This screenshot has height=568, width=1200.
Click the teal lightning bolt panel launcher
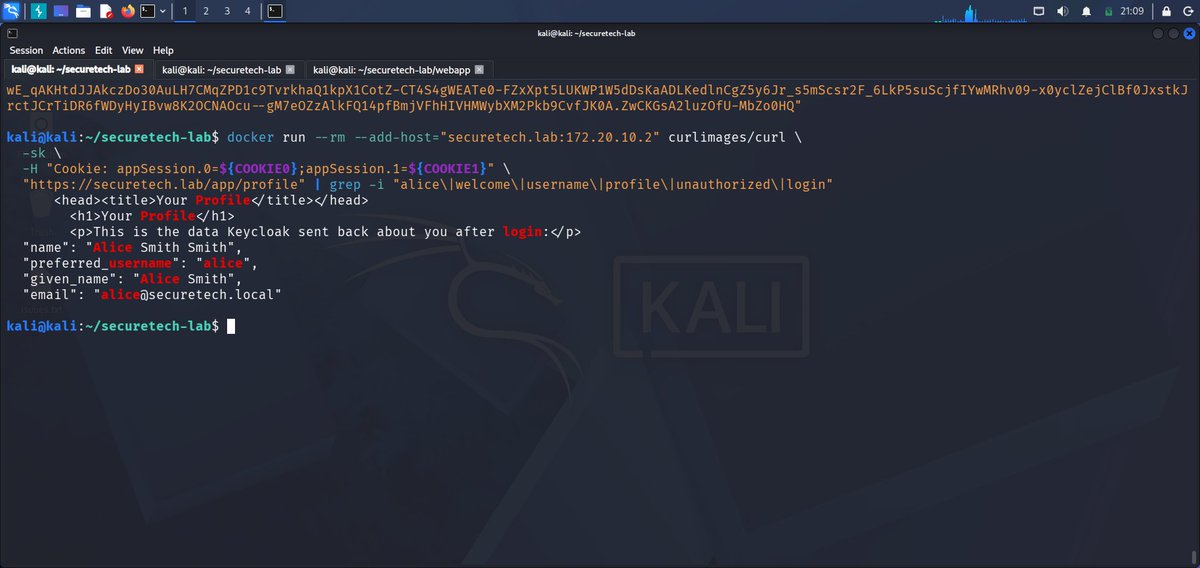click(x=39, y=11)
